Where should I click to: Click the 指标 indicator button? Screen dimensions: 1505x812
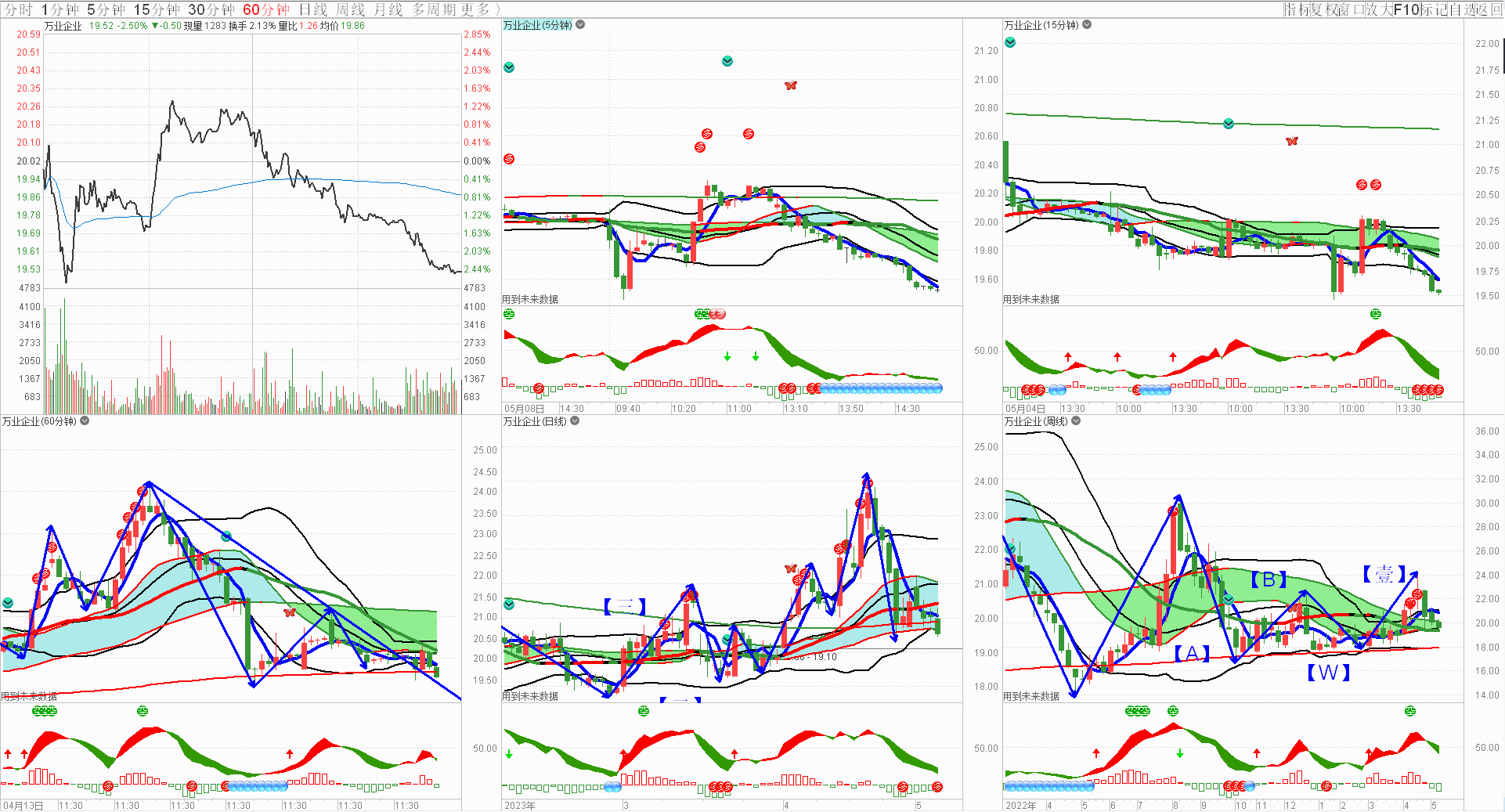point(1297,9)
